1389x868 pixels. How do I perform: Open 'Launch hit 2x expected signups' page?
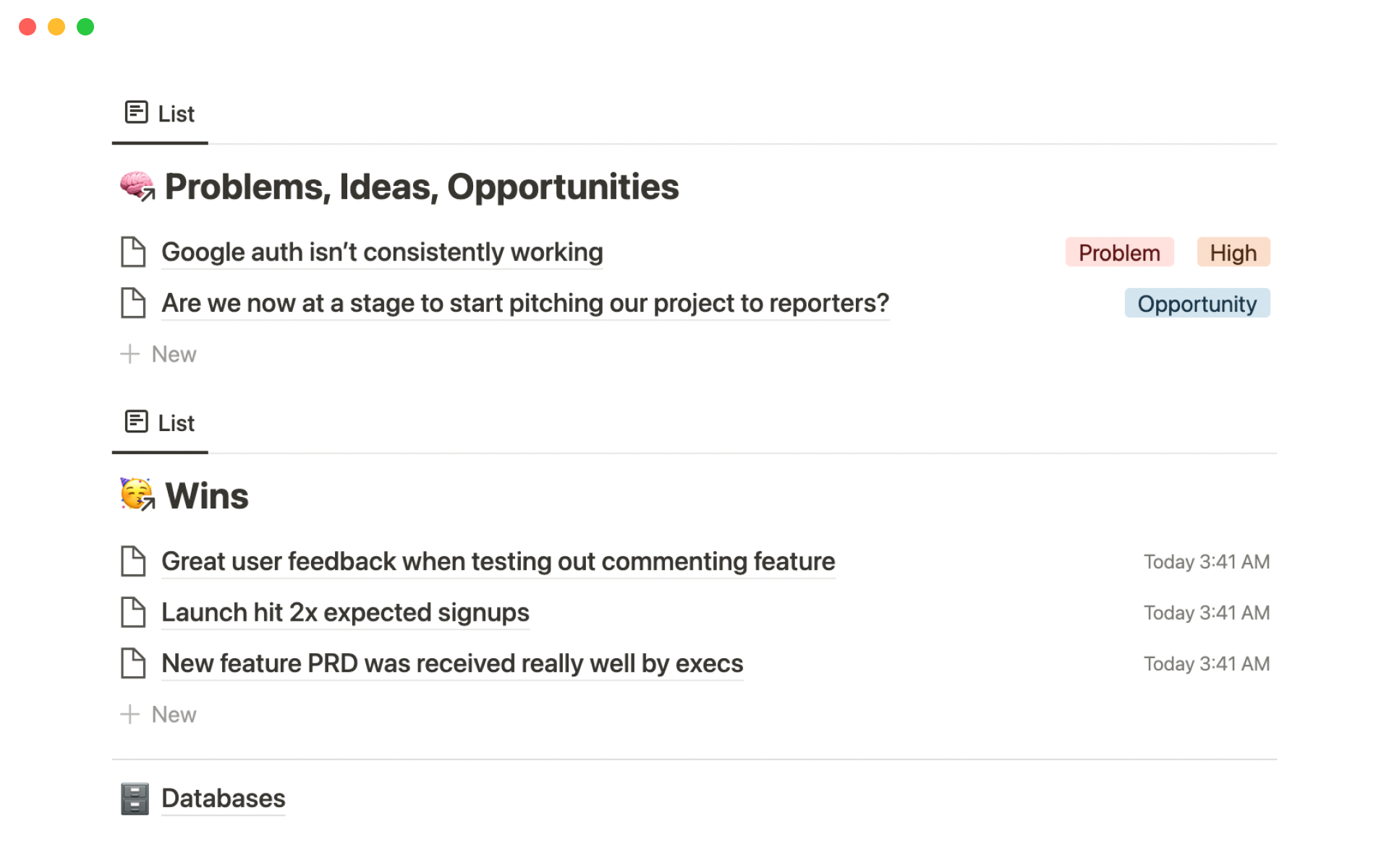(345, 613)
